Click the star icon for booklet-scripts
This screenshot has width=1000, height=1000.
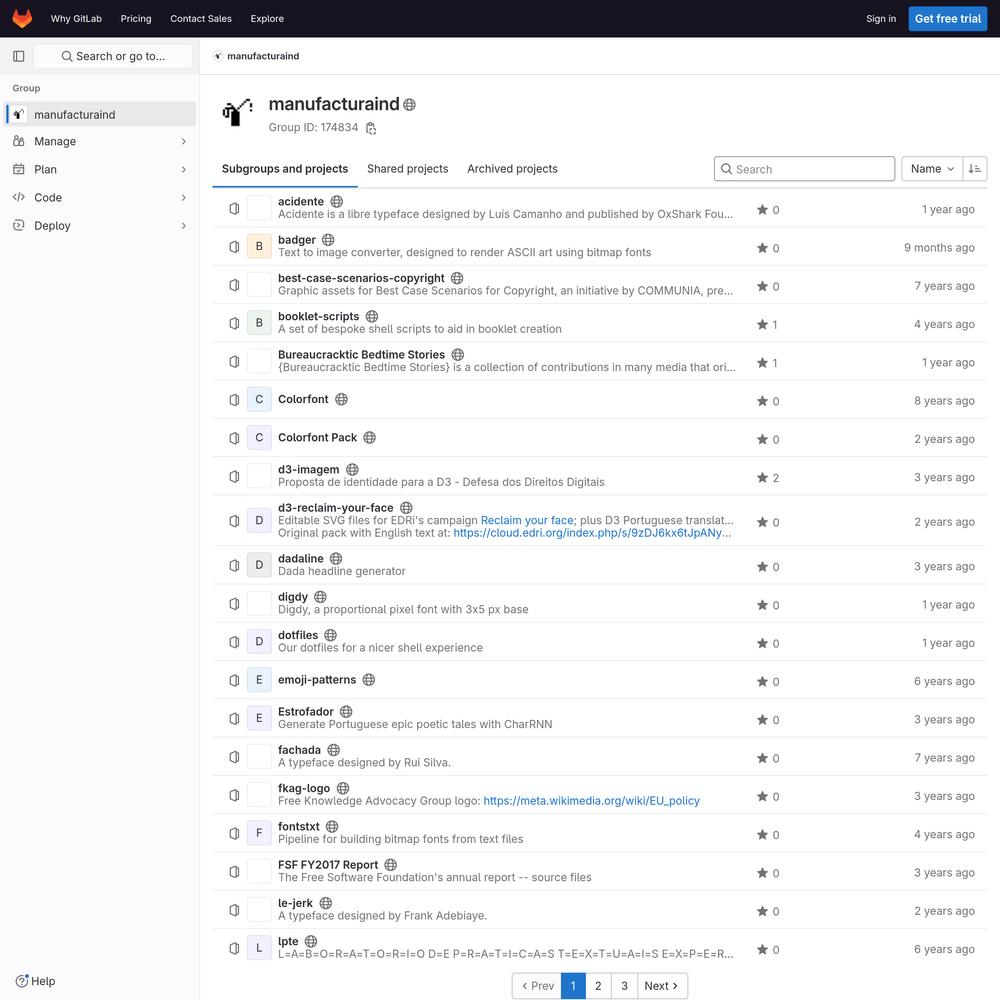click(762, 325)
